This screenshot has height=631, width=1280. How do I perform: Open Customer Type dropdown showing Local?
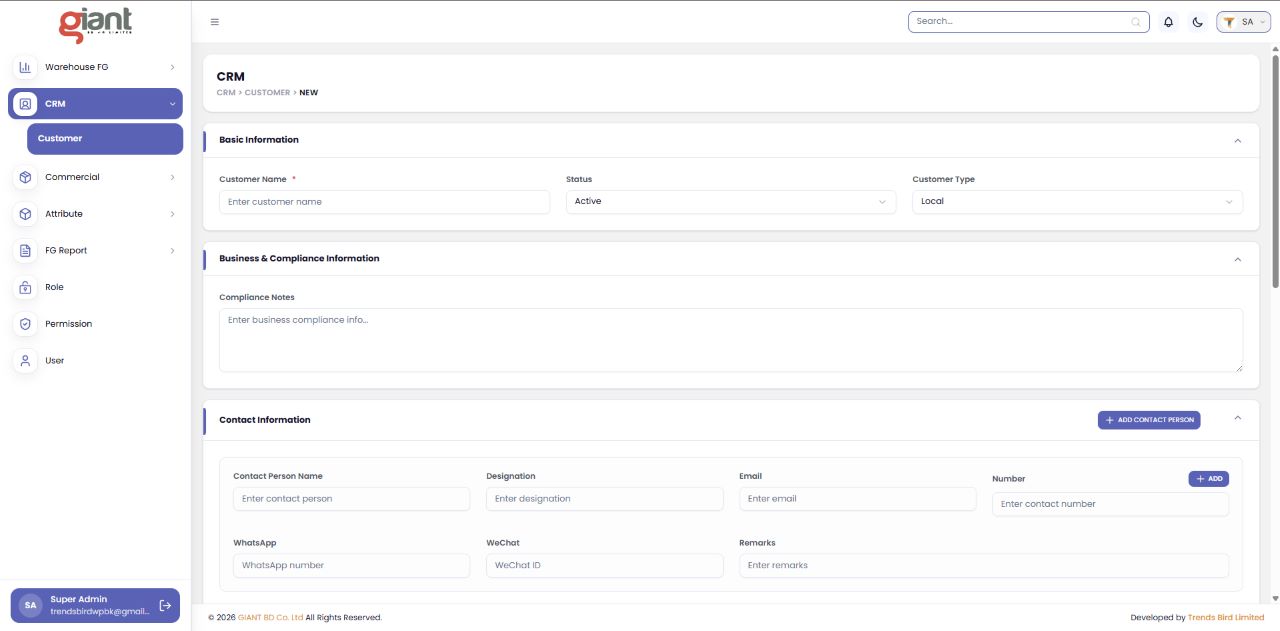coord(1077,202)
